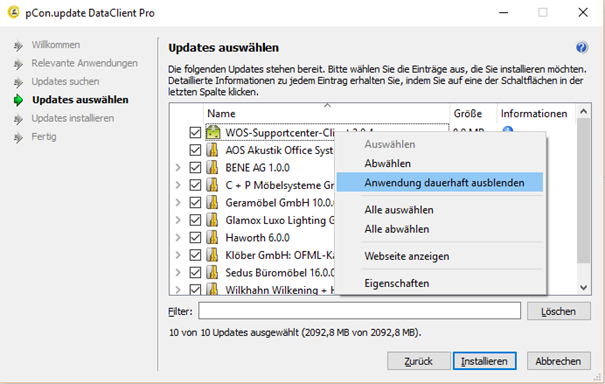The width and height of the screenshot is (605, 384).
Task: Select Webseite anzeigen menu entry
Action: click(440, 256)
